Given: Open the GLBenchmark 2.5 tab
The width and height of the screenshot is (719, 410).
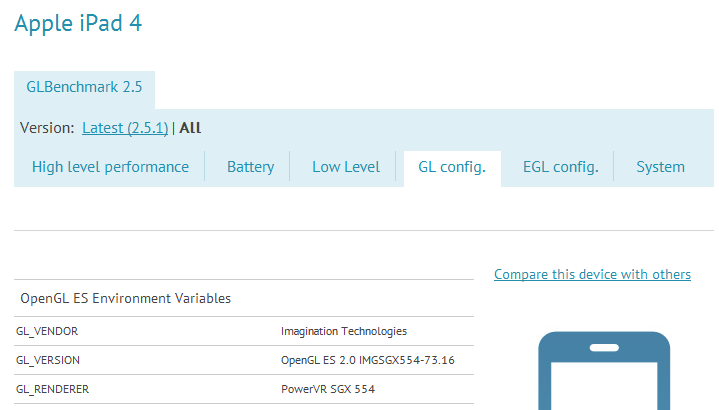Looking at the screenshot, I should point(84,87).
